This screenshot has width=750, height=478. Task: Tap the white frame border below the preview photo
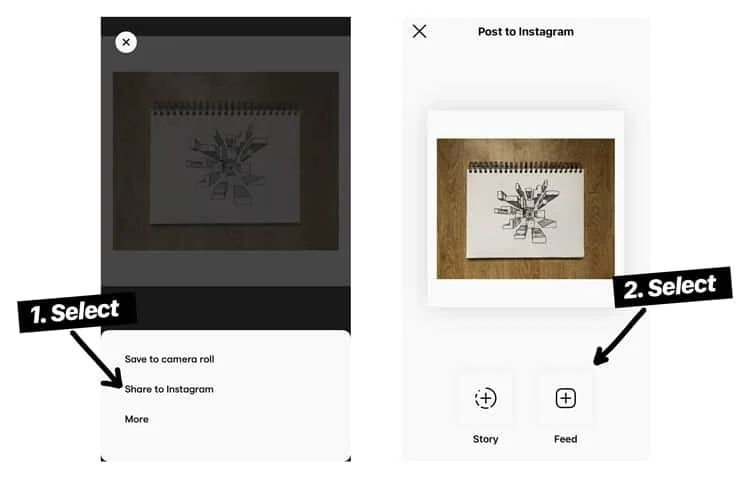[525, 292]
